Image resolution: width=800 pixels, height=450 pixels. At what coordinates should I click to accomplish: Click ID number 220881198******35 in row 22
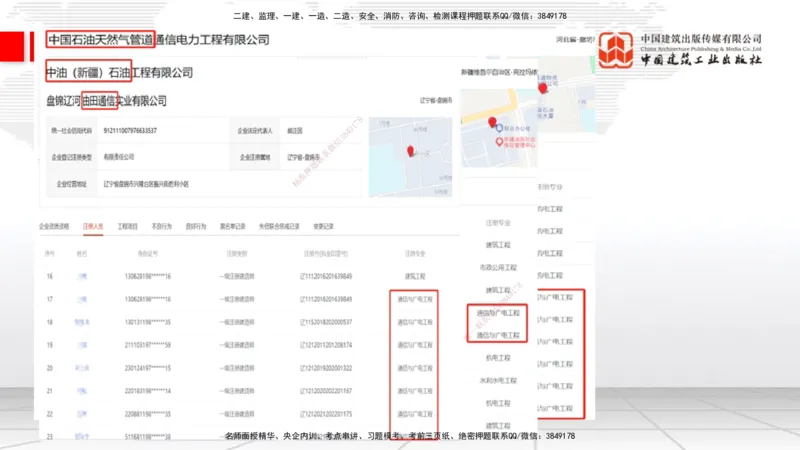(147, 414)
